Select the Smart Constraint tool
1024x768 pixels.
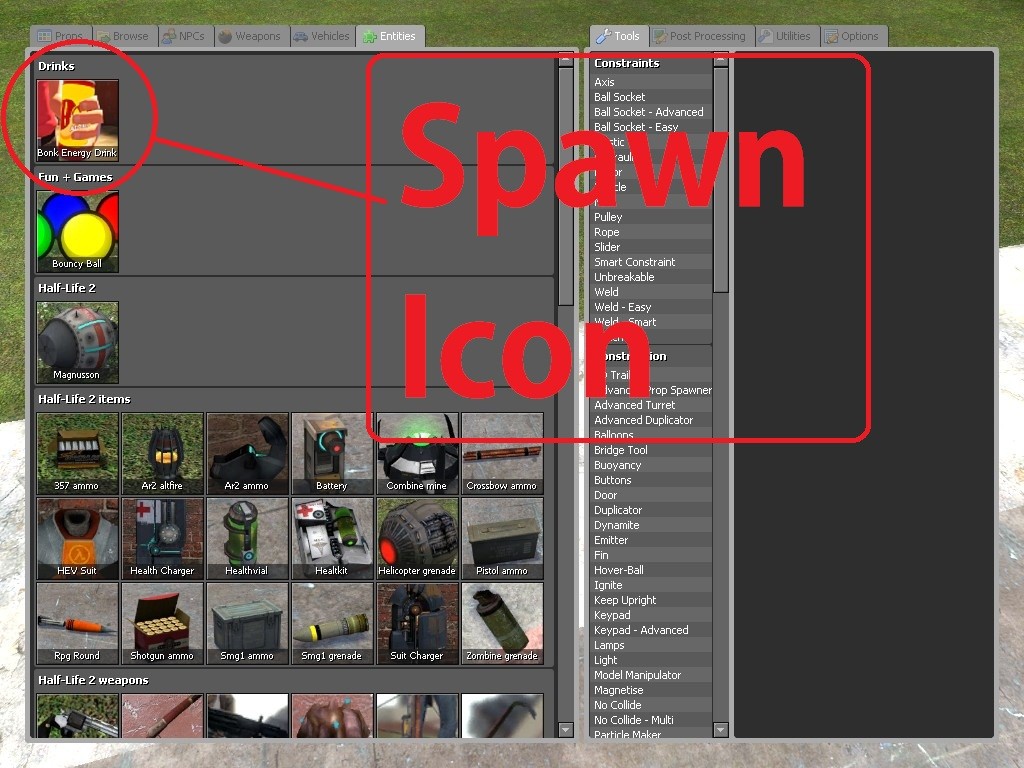point(634,262)
